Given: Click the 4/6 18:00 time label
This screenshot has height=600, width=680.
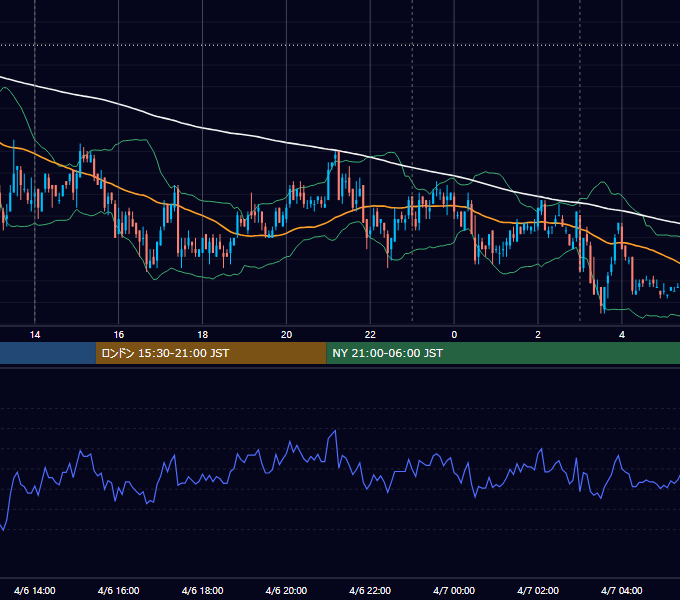Looking at the screenshot, I should (203, 590).
